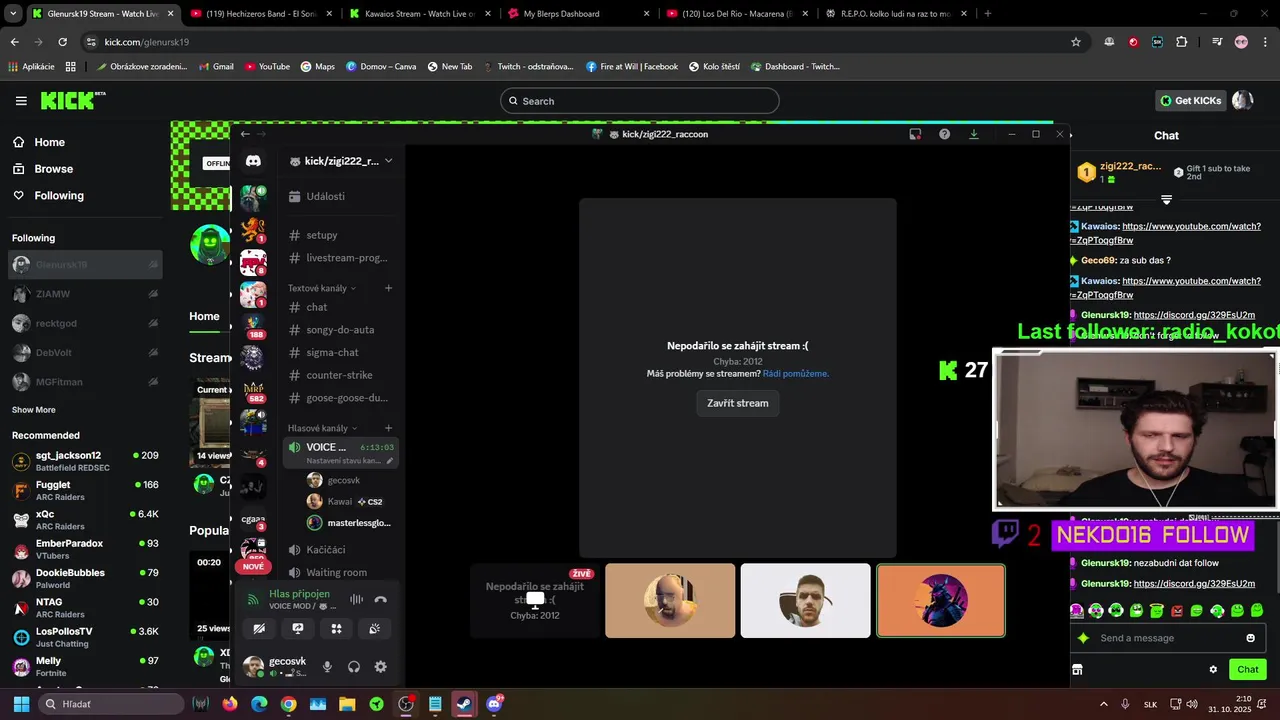Open sgt_jackson12 recommended channel
Image resolution: width=1280 pixels, height=720 pixels.
pyautogui.click(x=85, y=462)
